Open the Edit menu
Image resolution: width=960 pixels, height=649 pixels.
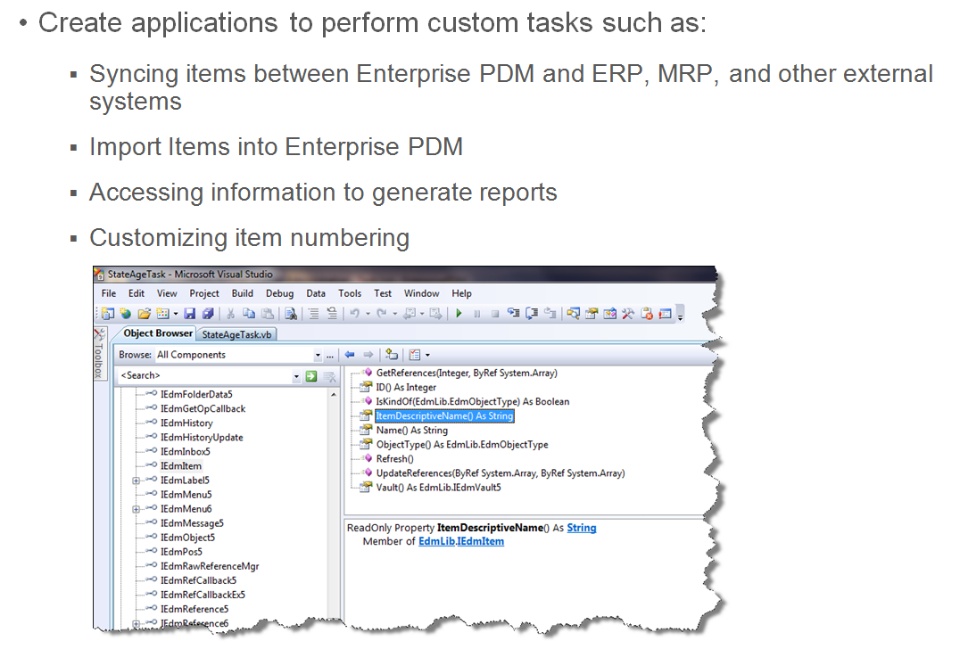point(136,293)
